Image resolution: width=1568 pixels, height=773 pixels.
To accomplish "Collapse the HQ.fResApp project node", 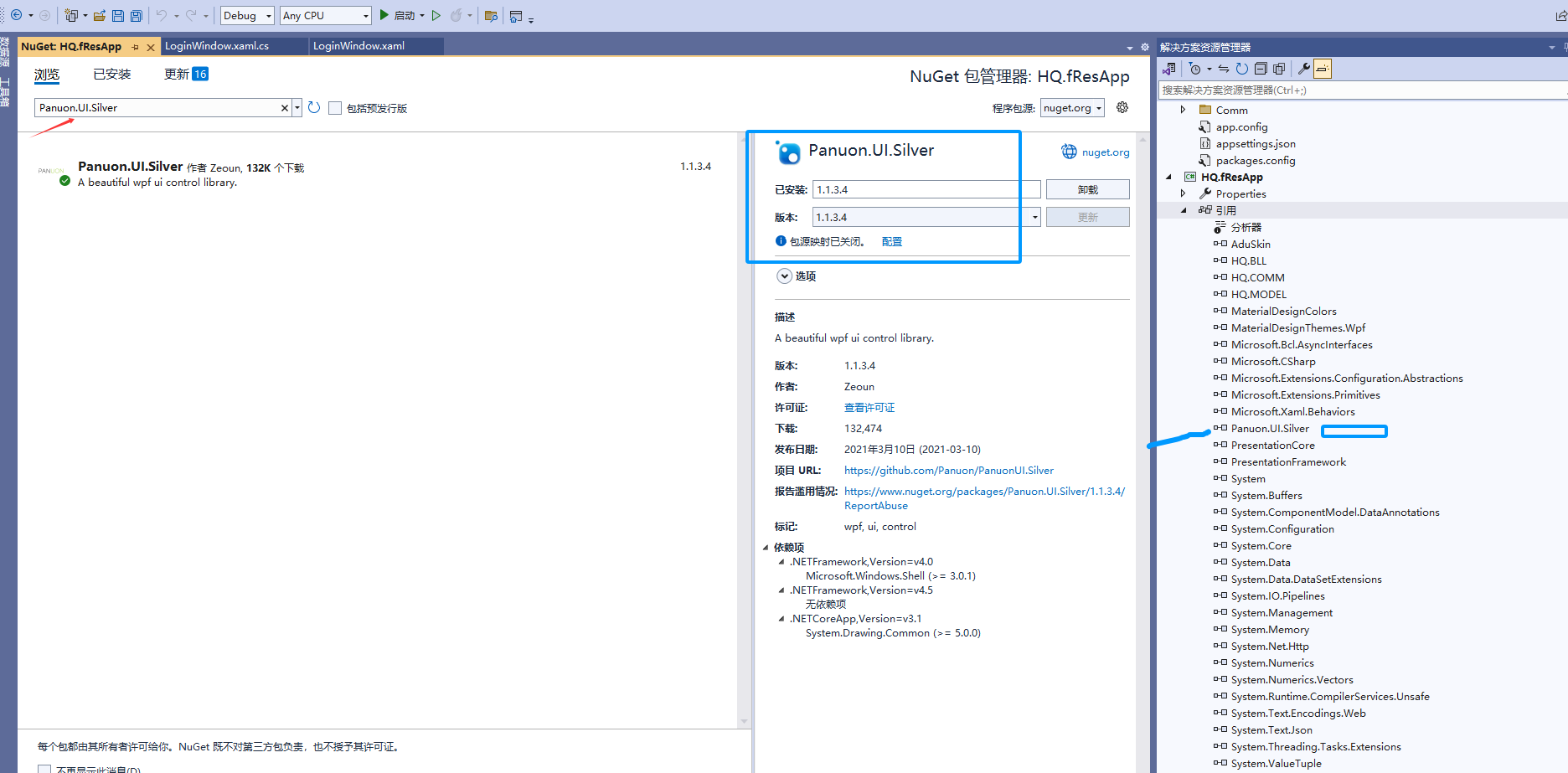I will coord(1168,177).
